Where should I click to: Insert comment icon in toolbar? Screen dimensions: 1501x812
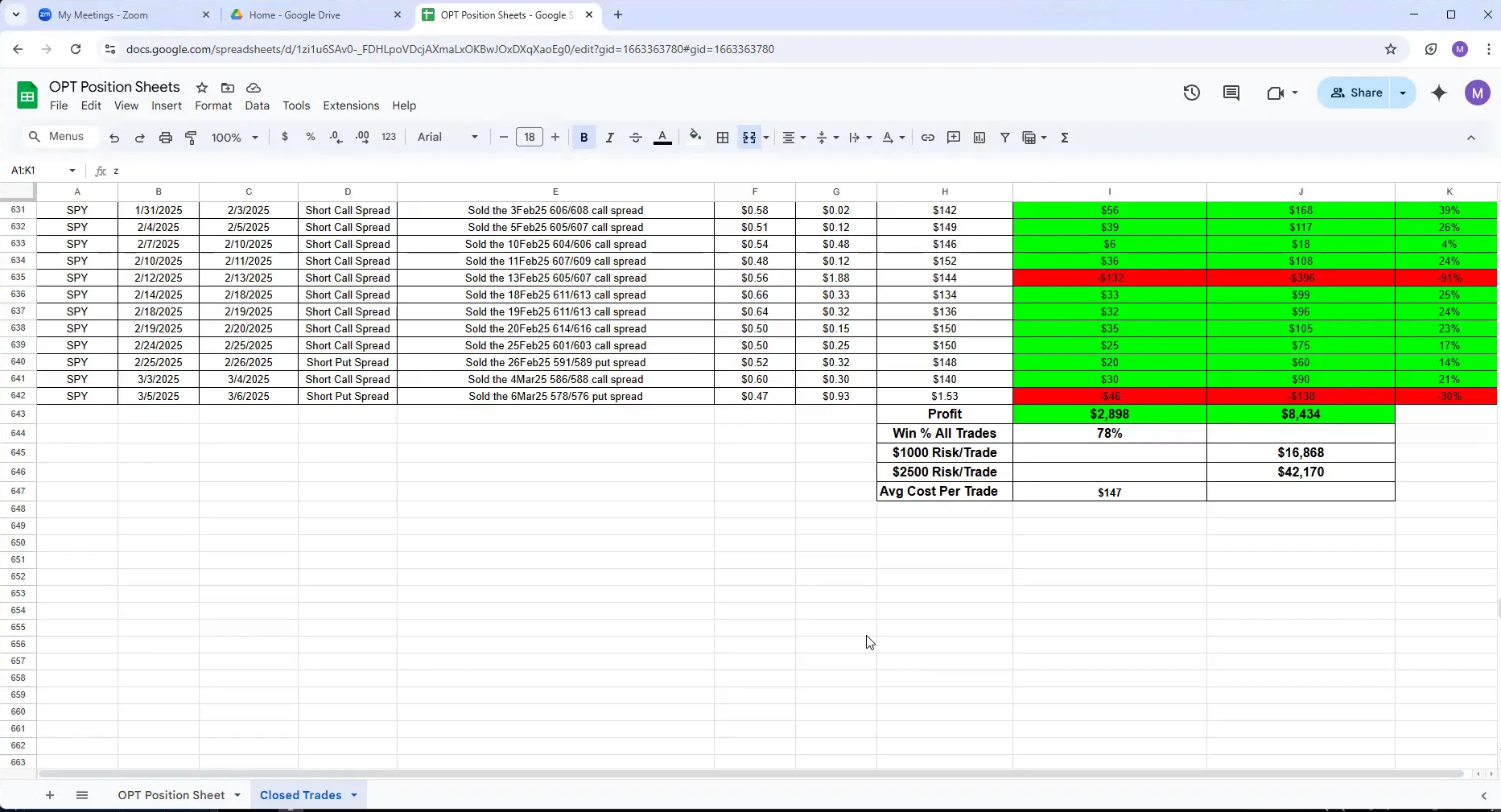click(x=954, y=138)
